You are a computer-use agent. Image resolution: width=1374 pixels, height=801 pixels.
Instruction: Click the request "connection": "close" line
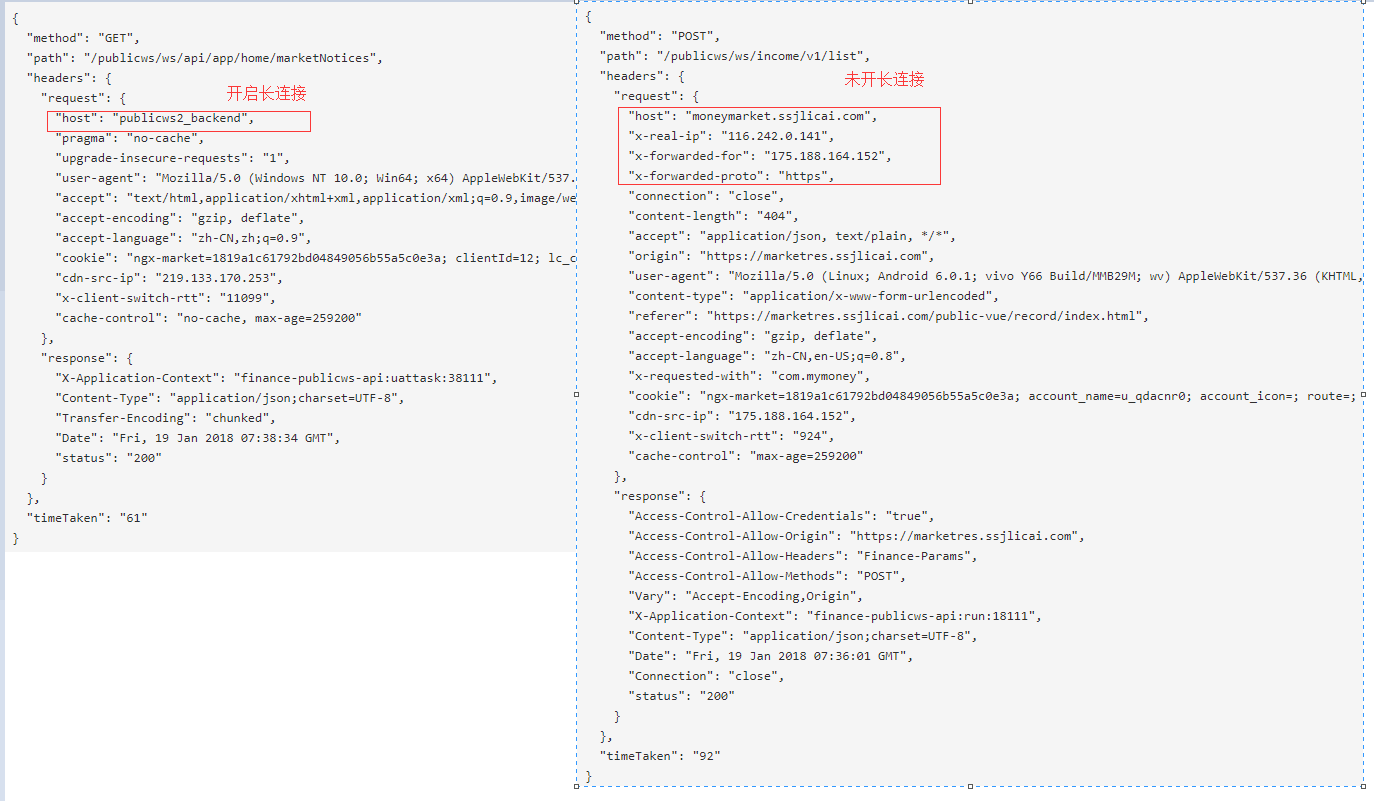[x=706, y=196]
